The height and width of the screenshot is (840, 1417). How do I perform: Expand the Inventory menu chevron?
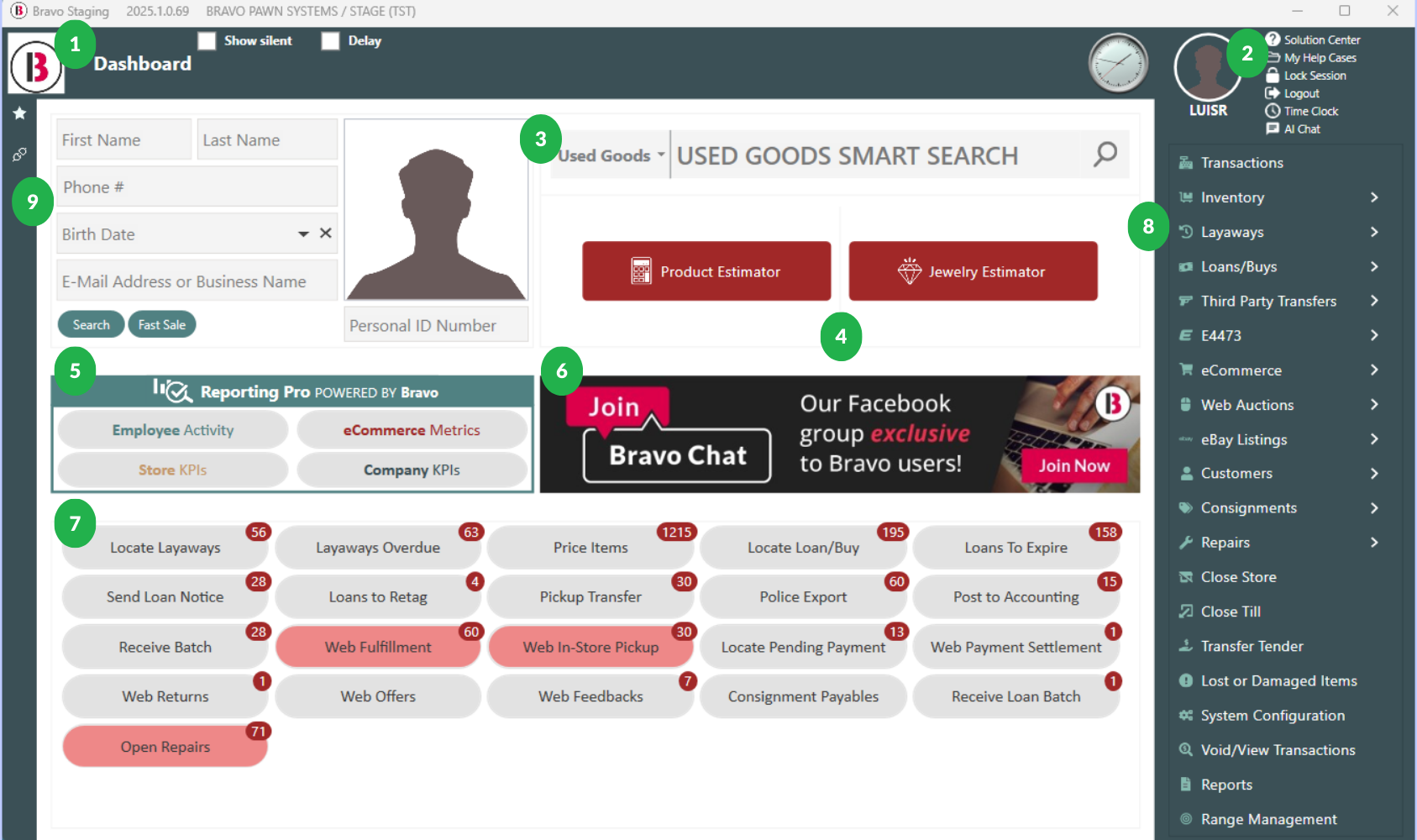(1374, 197)
